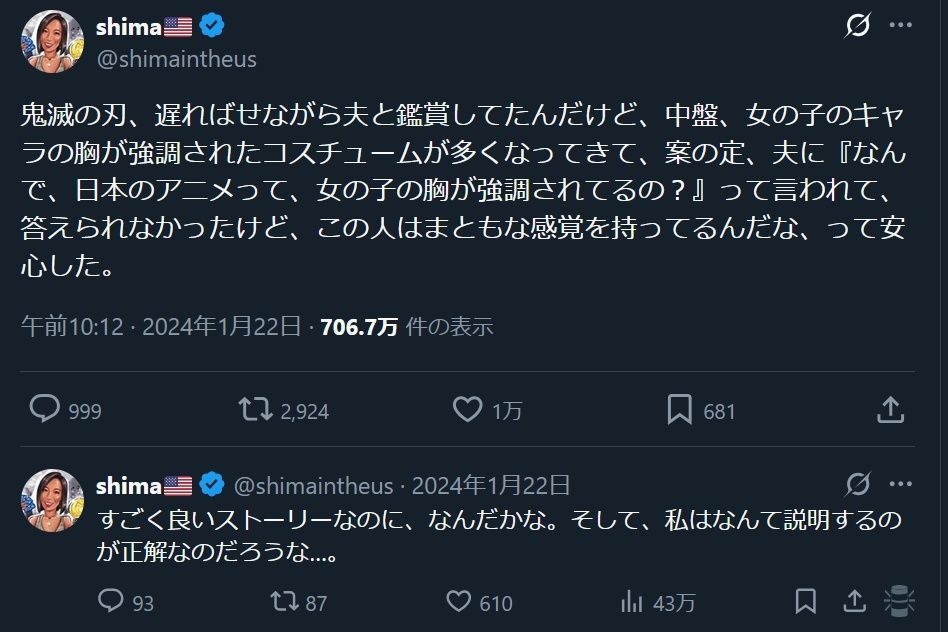Screen dimensions: 948x632
Task: Click the 午前10:12 · 2024年1月22日 timestamp link
Action: tap(161, 326)
